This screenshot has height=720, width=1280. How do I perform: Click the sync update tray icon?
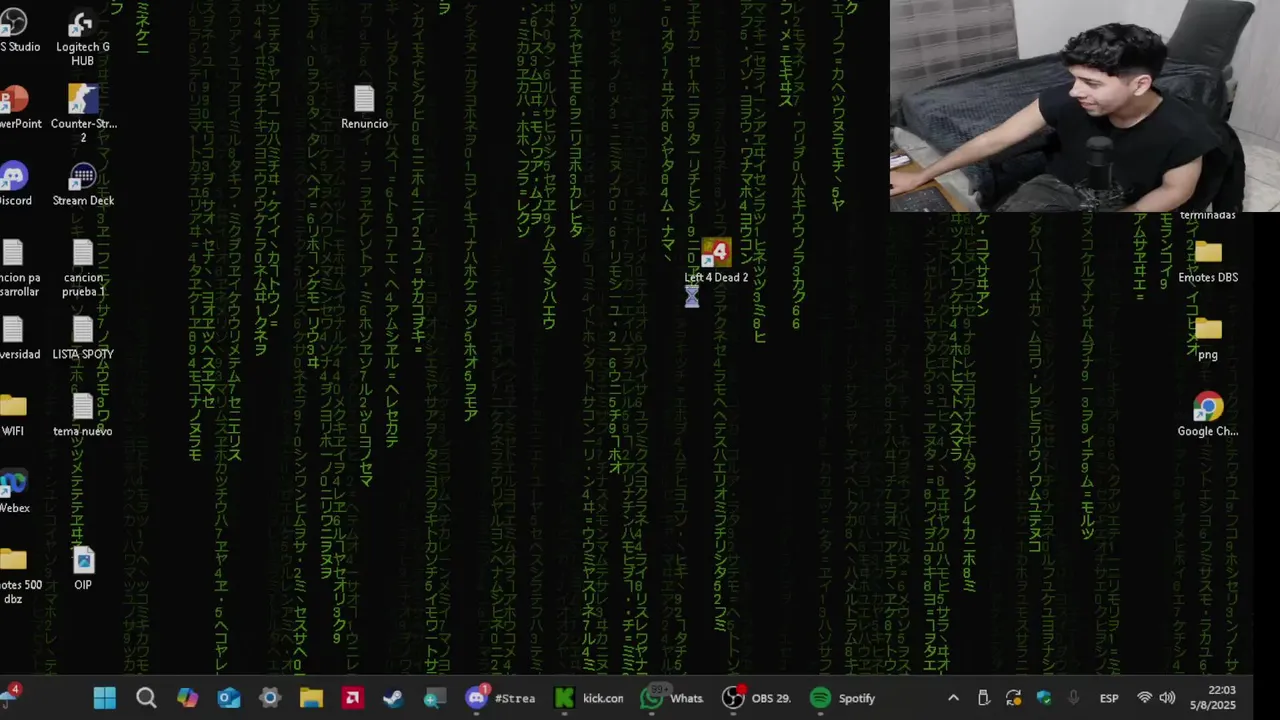point(1013,698)
